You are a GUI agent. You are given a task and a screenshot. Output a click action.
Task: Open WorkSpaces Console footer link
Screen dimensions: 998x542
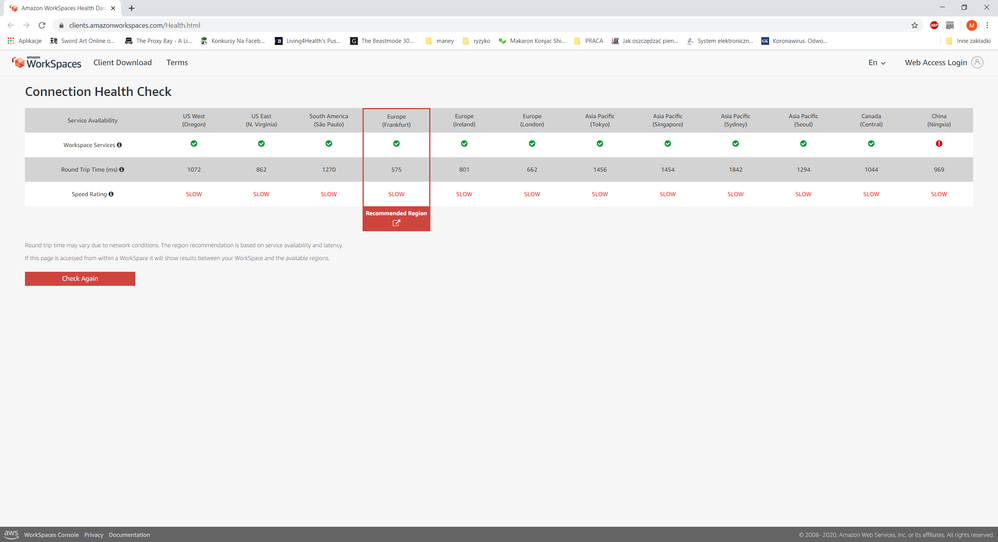[51, 535]
